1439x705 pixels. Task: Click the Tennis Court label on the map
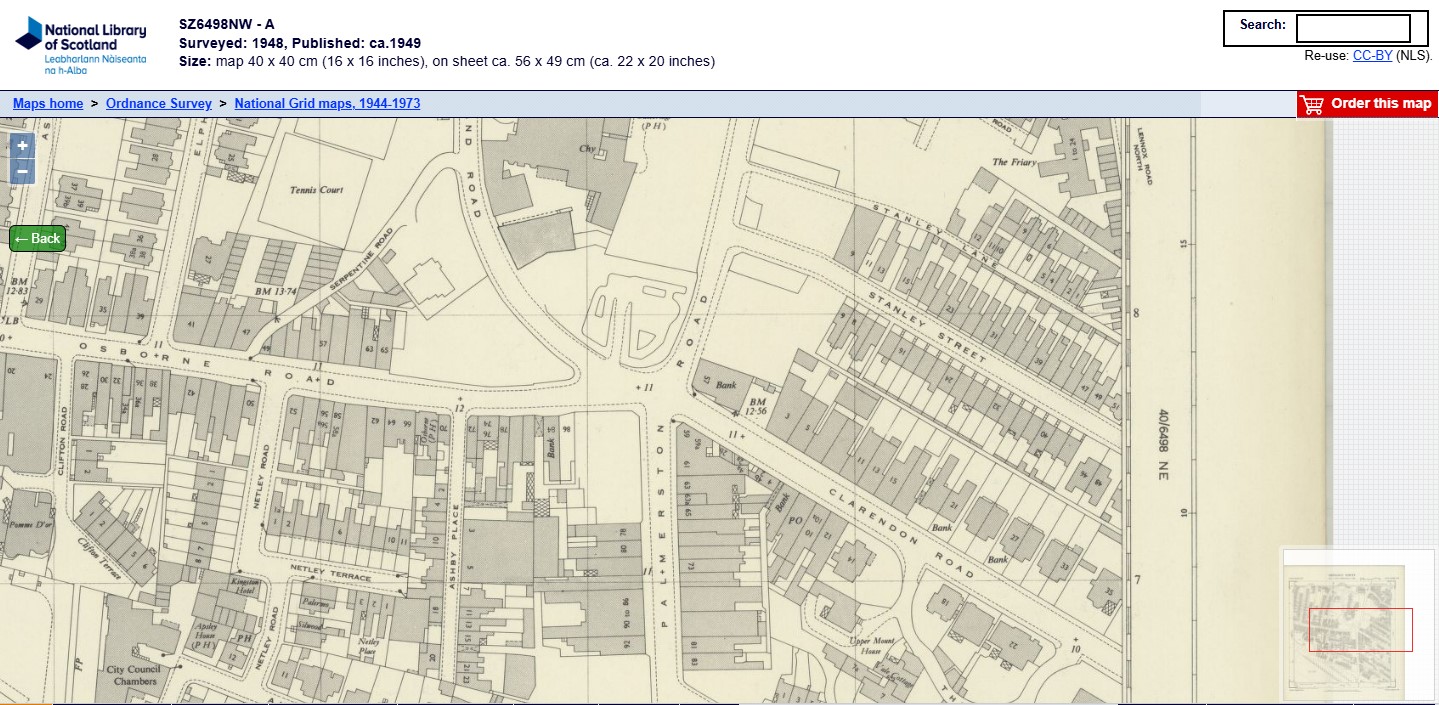[x=316, y=190]
